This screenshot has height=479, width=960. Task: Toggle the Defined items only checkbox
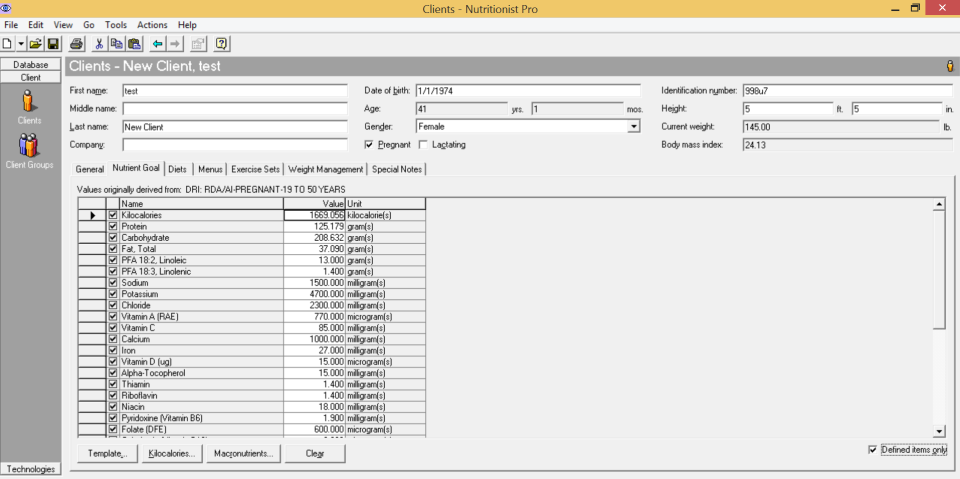coord(872,450)
